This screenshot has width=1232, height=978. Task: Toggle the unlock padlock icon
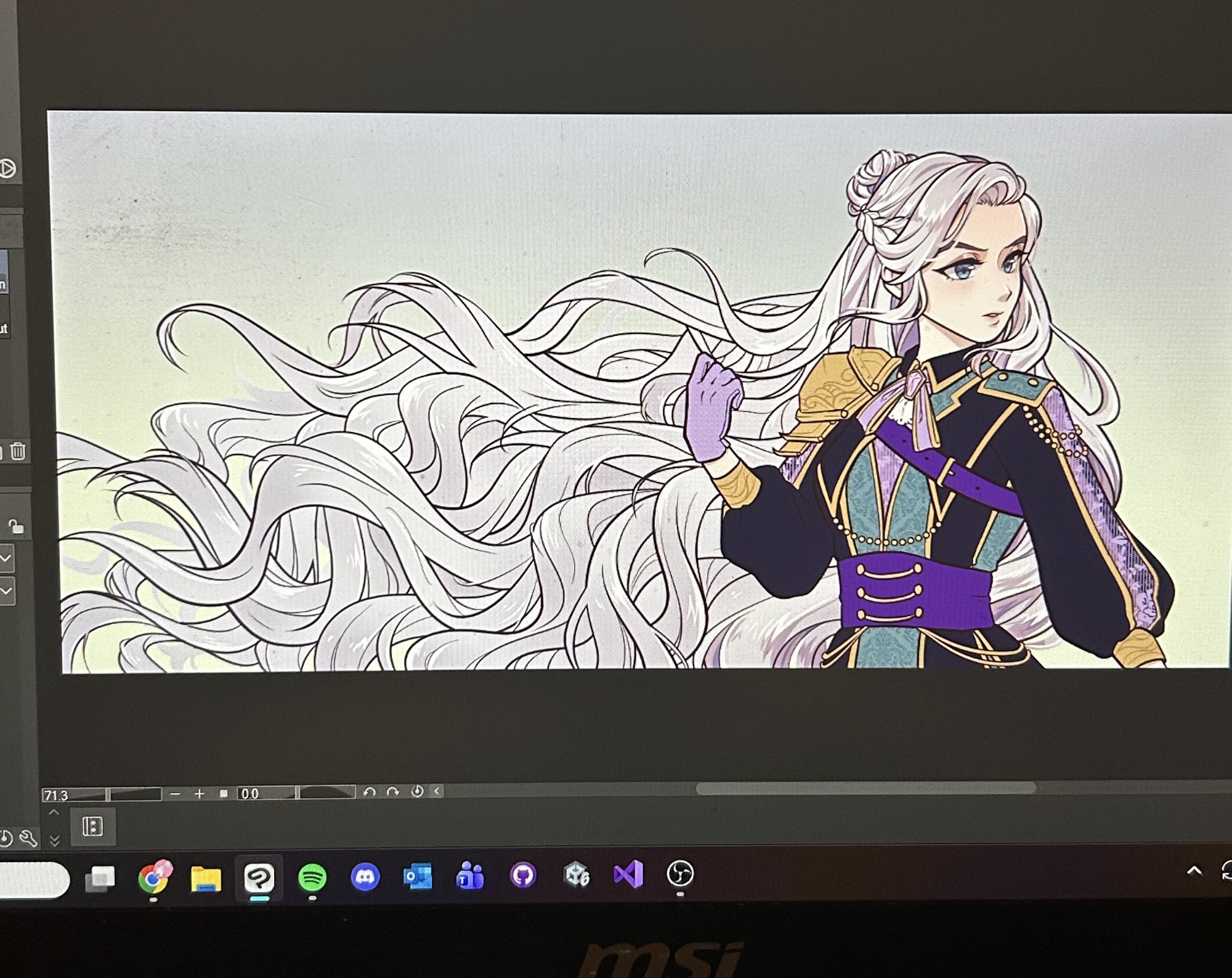tap(16, 527)
